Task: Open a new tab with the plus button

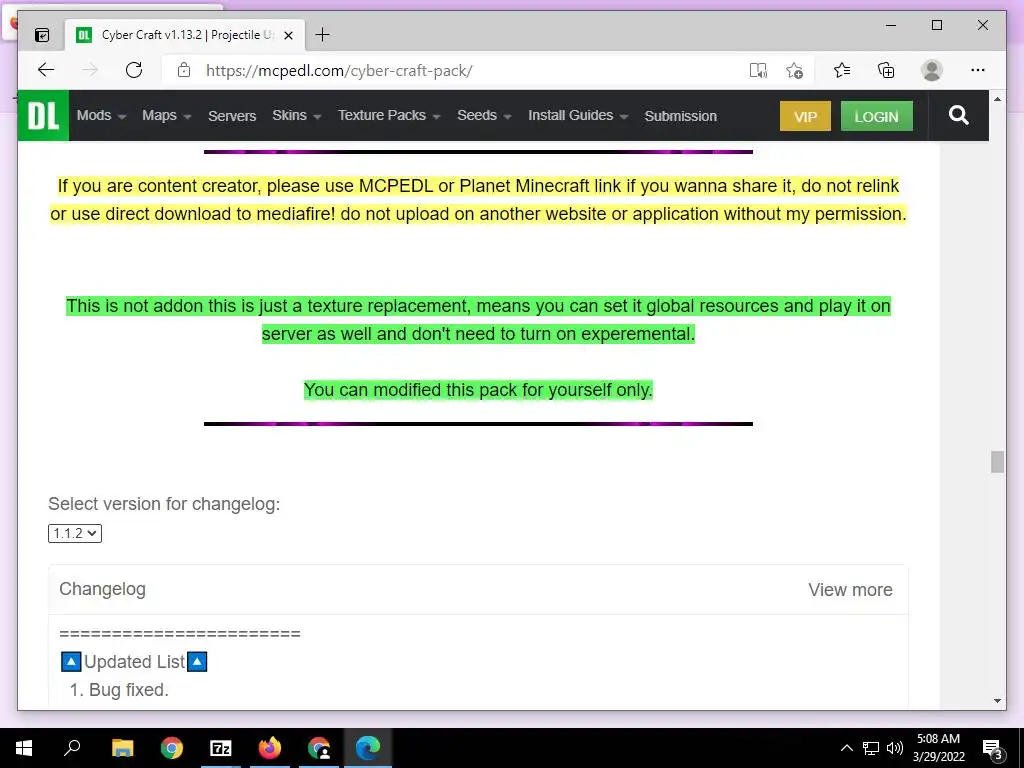Action: [x=322, y=35]
